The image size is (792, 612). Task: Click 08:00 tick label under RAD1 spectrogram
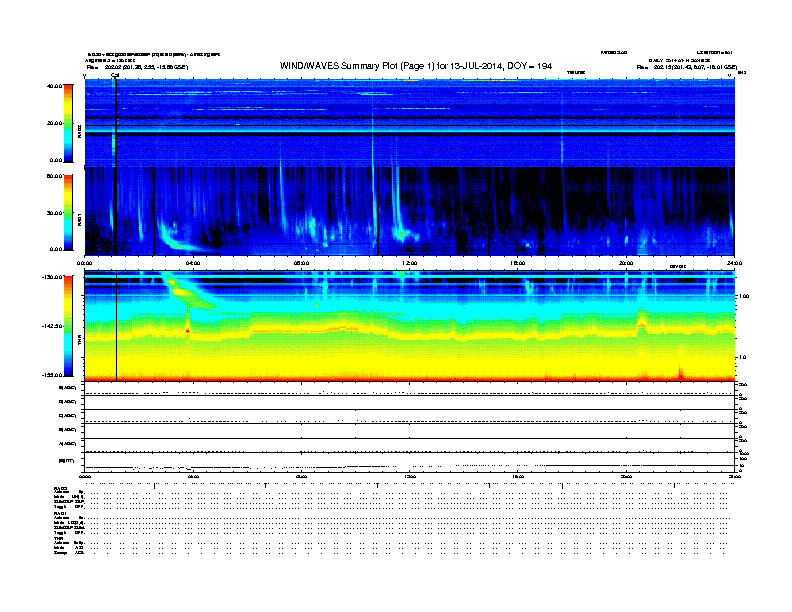pos(301,263)
